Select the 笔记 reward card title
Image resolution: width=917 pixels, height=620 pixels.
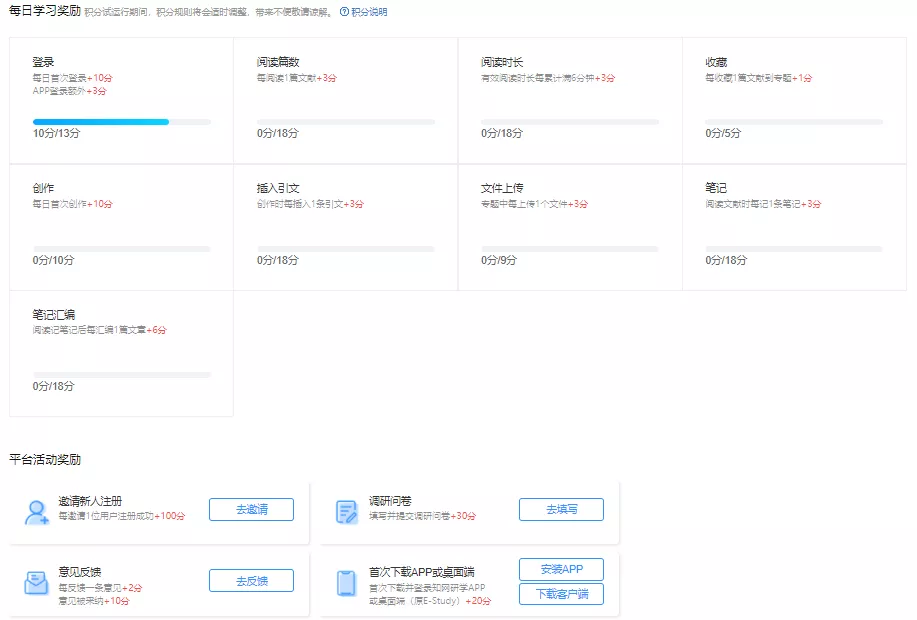[x=716, y=188]
